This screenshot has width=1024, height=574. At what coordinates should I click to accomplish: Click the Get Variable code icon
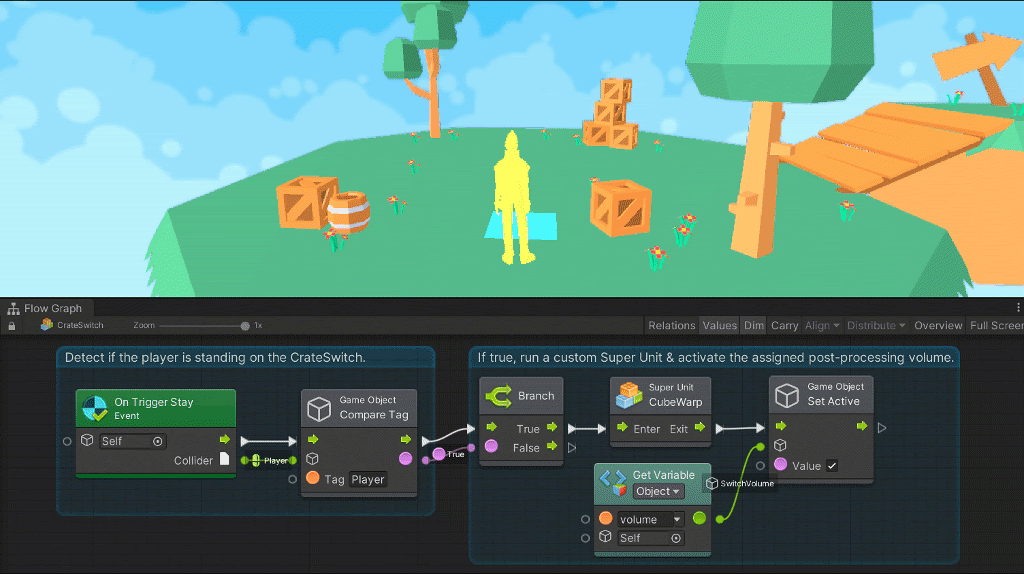coord(613,482)
